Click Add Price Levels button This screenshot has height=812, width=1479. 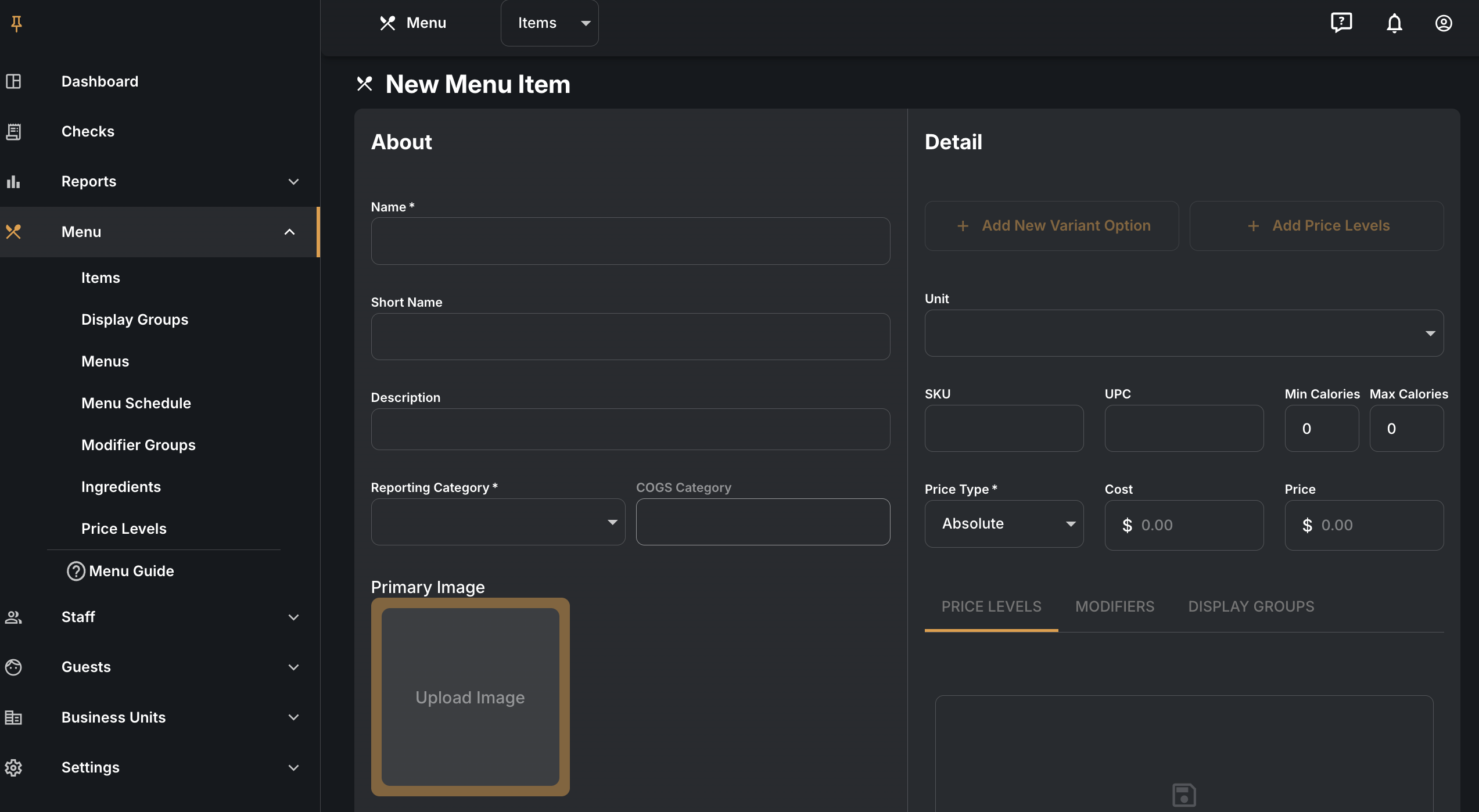[1316, 225]
